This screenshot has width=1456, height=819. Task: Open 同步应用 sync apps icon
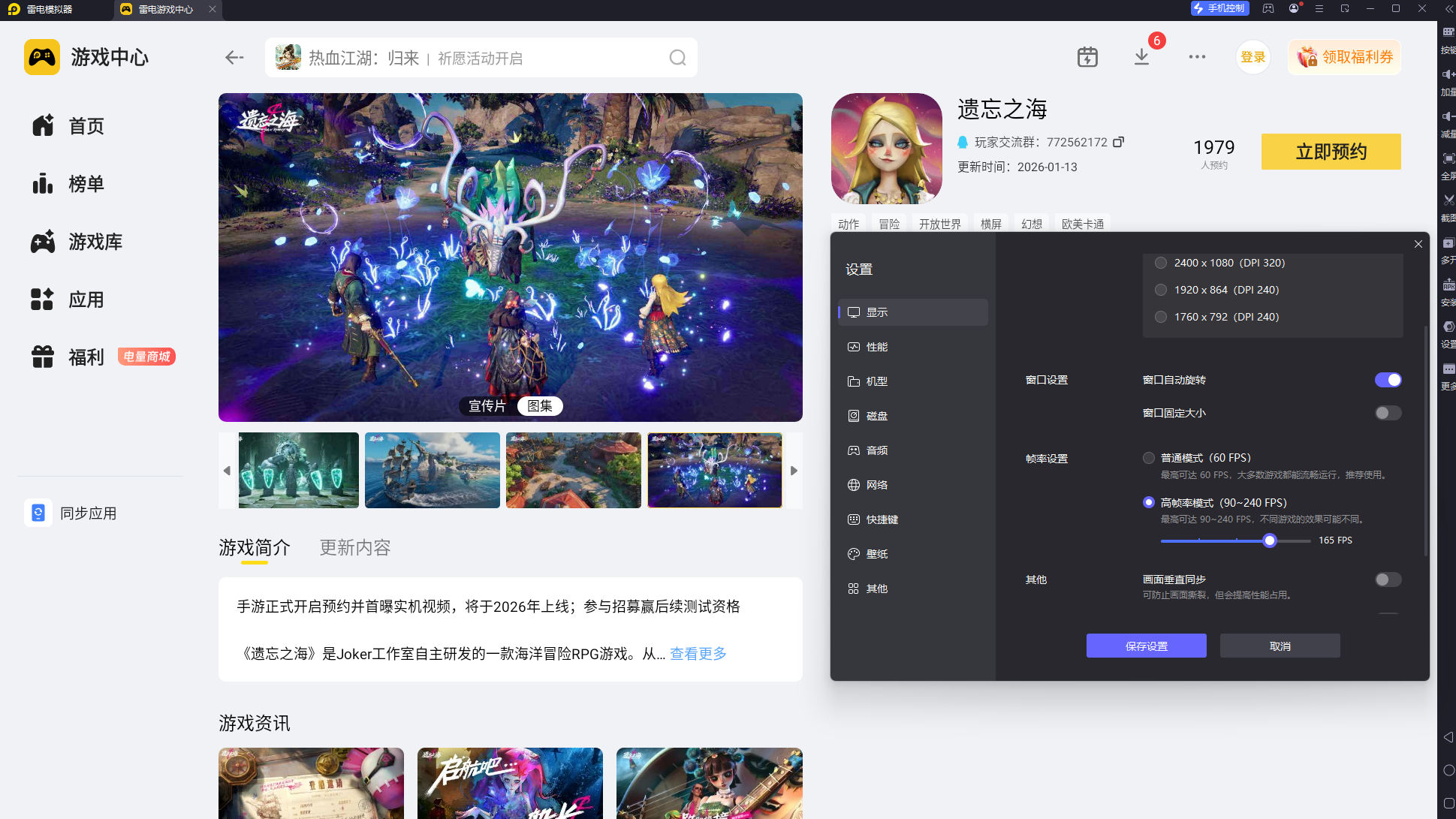pos(38,513)
